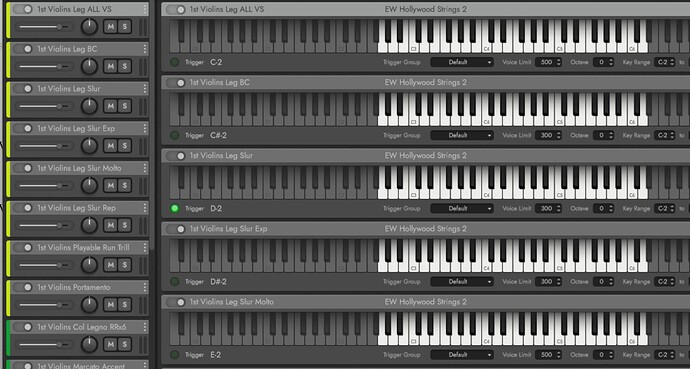Solo the 1st Violins Col Legno RRx6 channel
The image size is (690, 369).
click(x=125, y=344)
